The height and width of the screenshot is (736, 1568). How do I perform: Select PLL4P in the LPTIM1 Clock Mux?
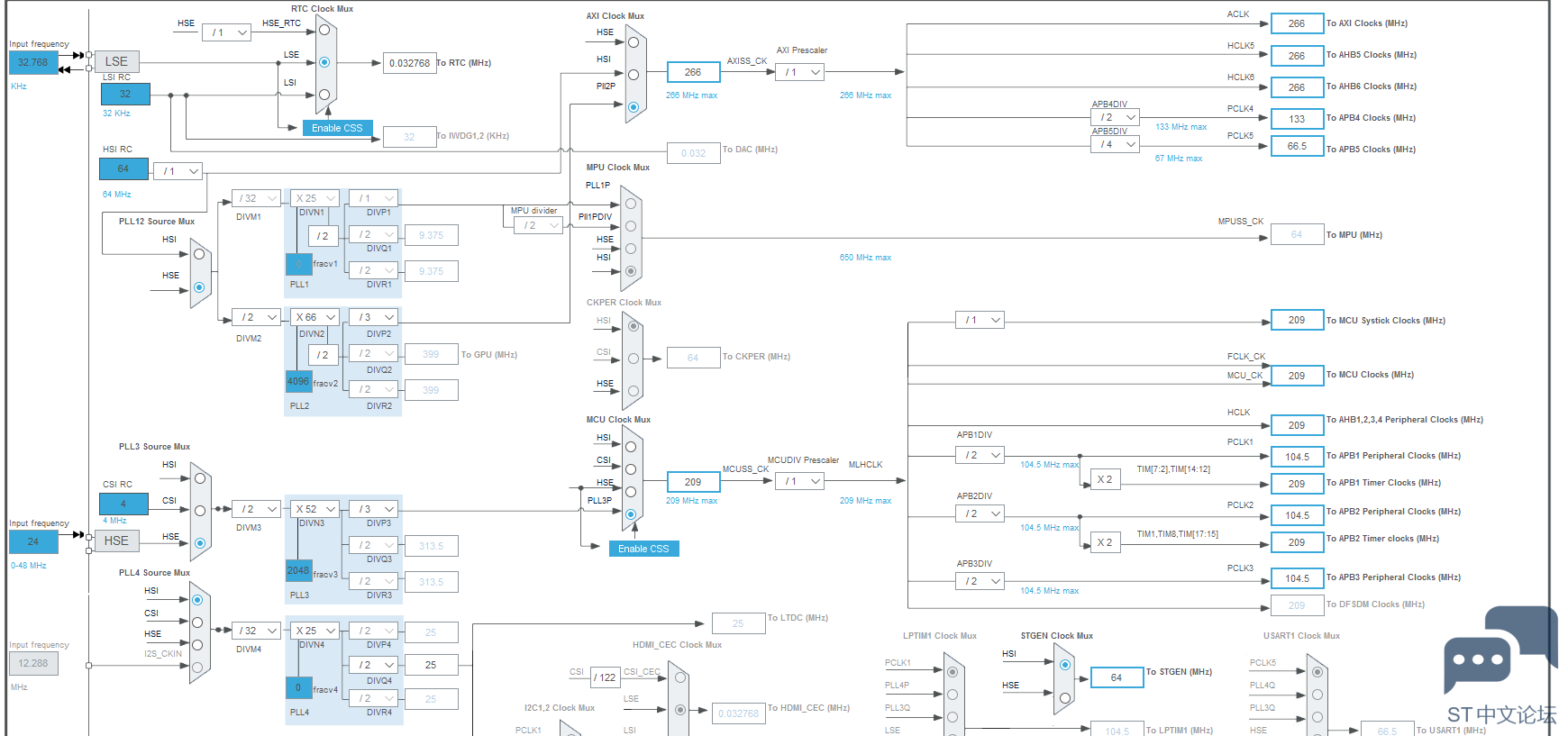coord(952,694)
